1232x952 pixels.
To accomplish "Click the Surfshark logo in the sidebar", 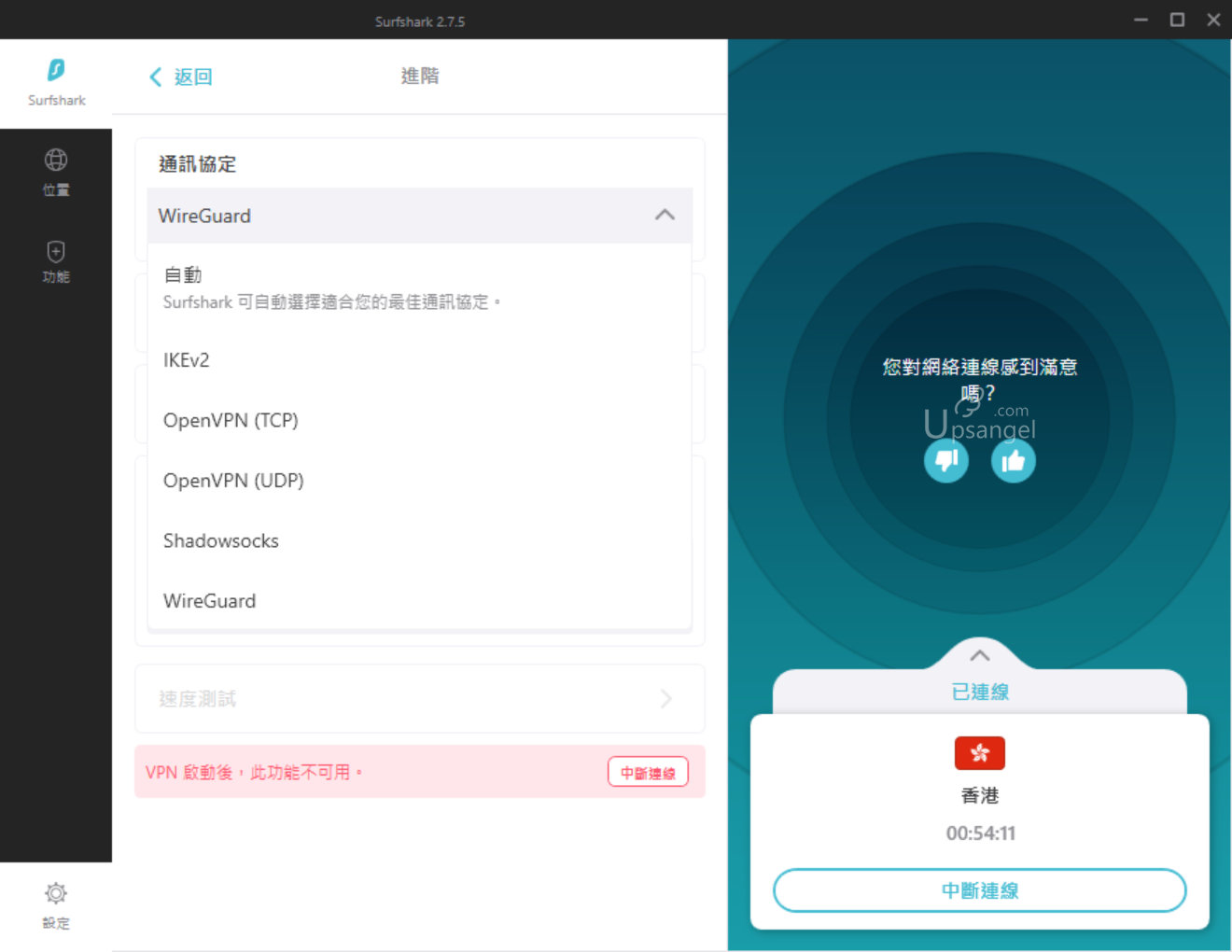I will (x=56, y=69).
